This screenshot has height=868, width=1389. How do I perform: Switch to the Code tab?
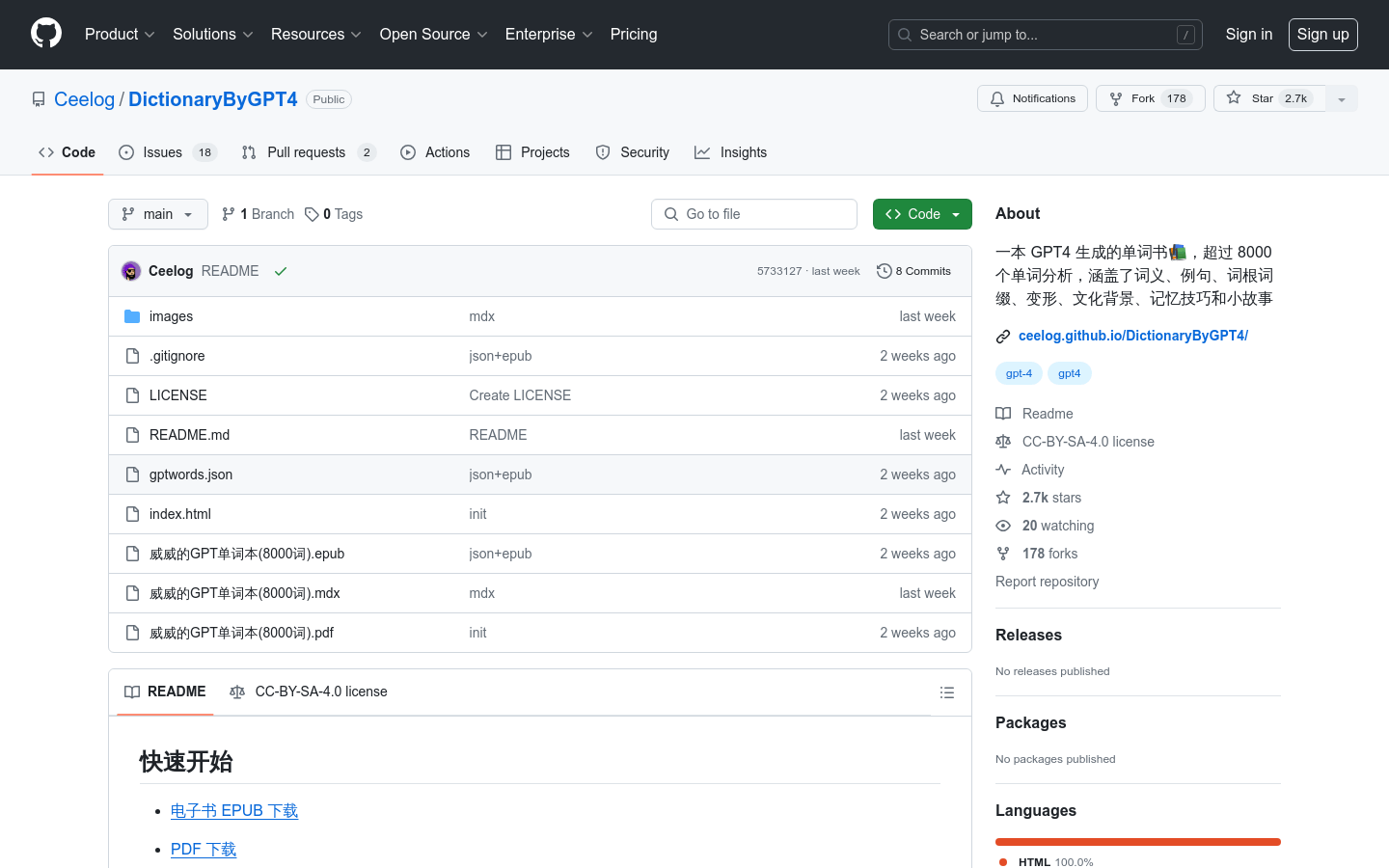point(68,152)
